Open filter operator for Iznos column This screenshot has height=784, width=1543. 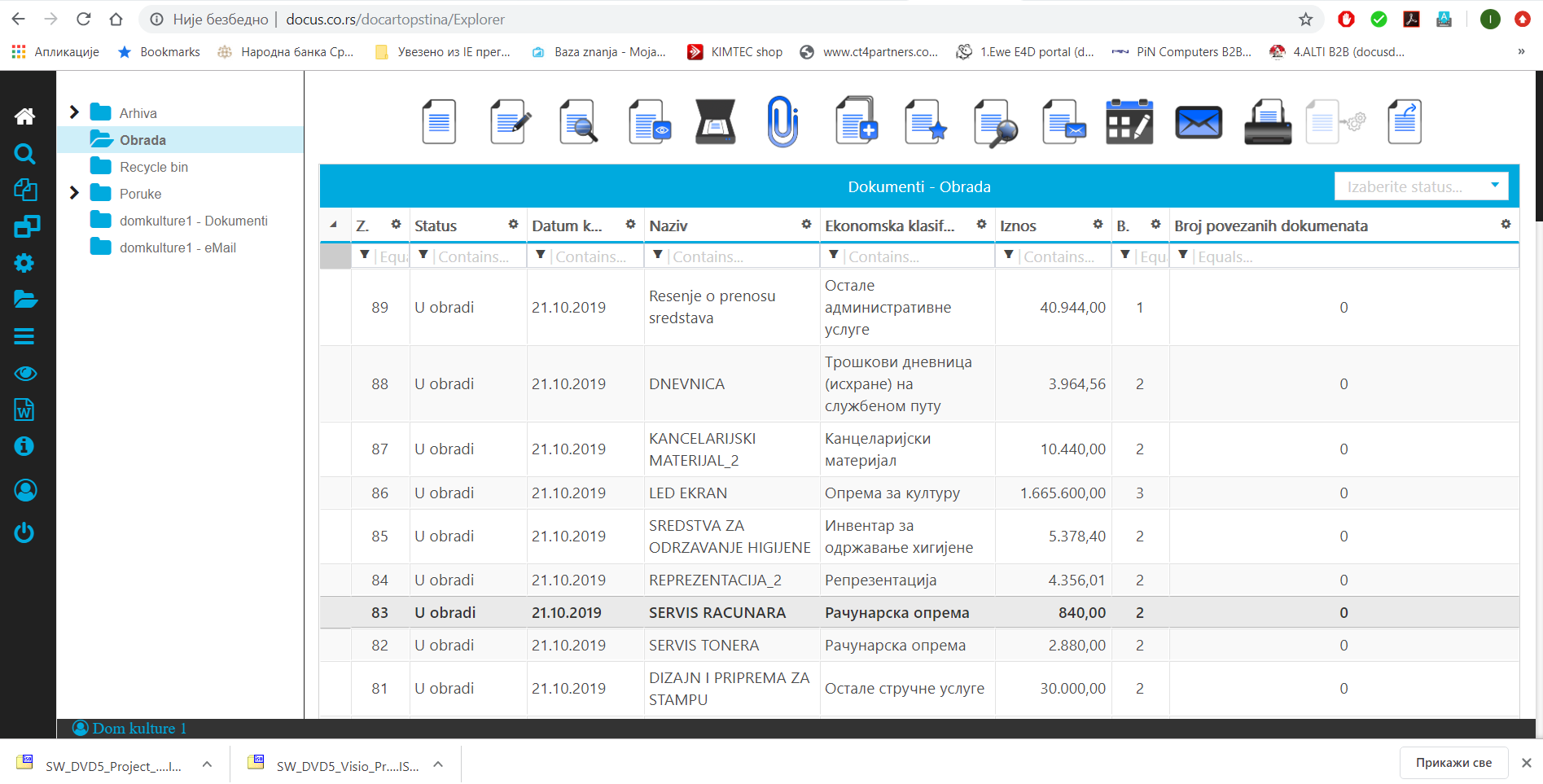(1008, 255)
